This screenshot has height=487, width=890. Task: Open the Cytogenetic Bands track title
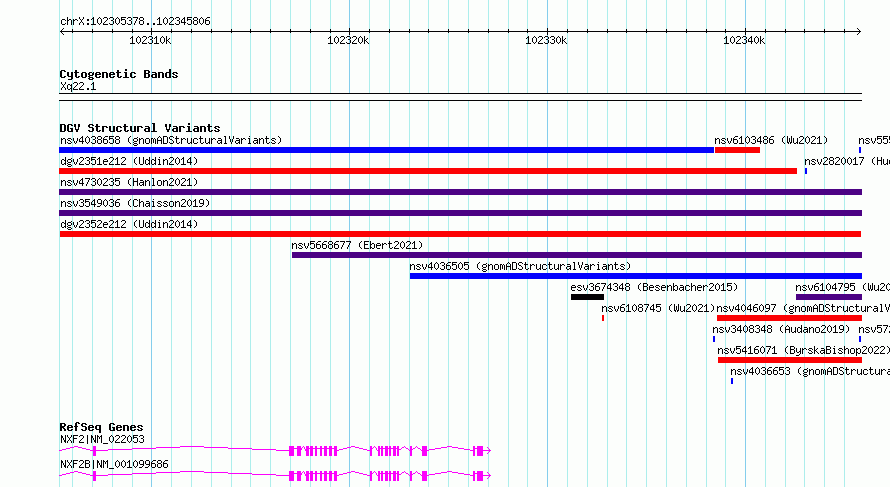click(119, 74)
